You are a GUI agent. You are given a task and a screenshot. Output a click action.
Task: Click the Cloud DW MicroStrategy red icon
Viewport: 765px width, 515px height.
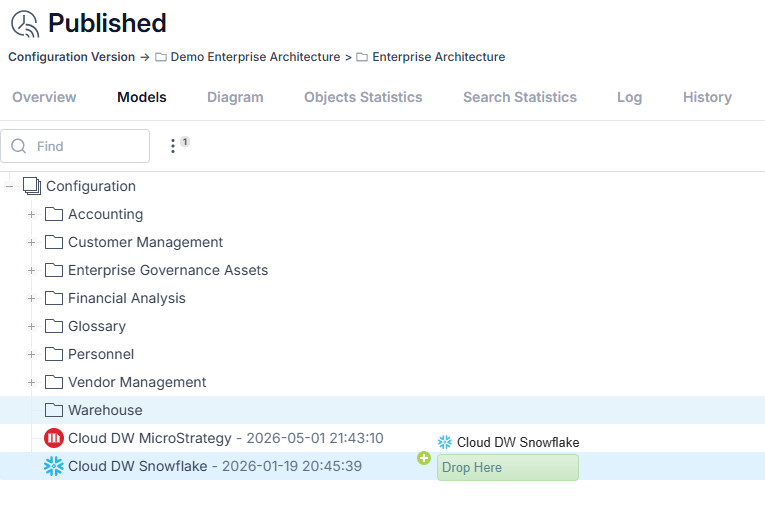click(x=54, y=438)
